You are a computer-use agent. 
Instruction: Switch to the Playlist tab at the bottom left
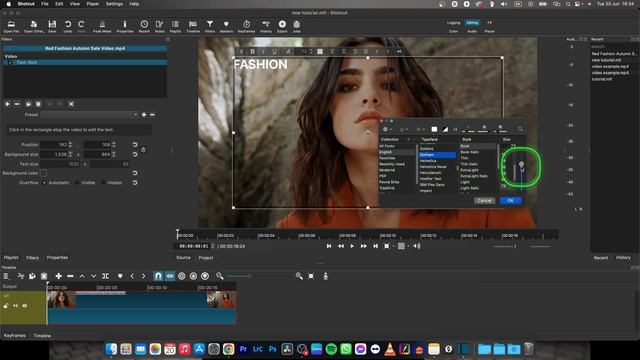pos(11,258)
